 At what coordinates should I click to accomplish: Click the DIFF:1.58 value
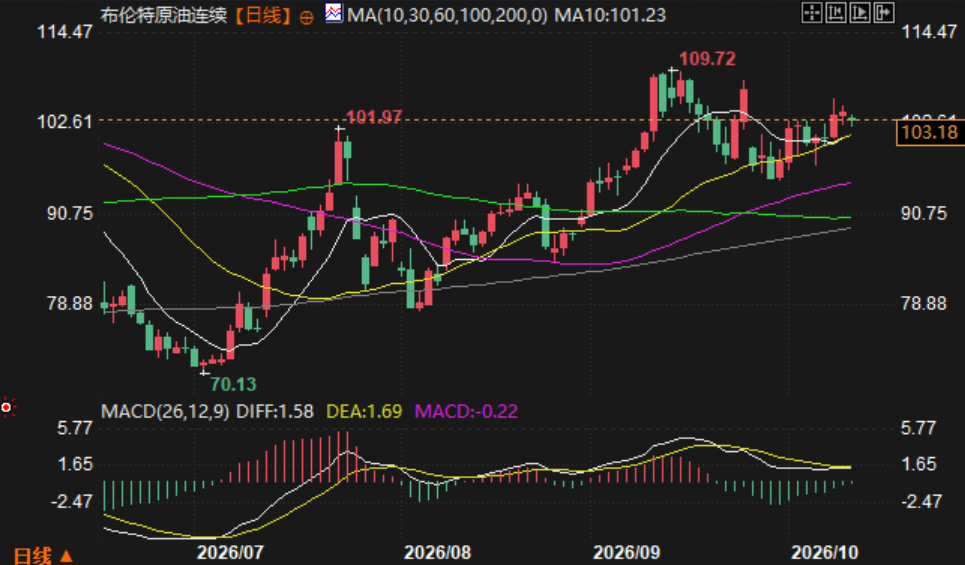pos(275,411)
